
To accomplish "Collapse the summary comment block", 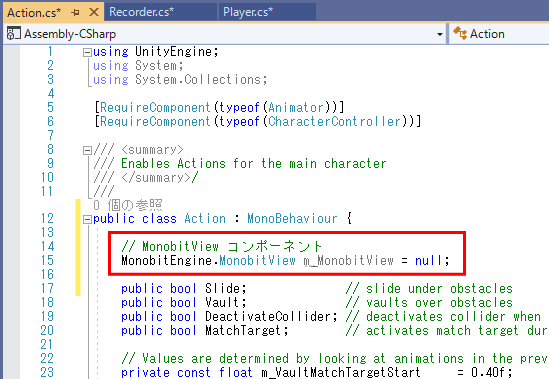I will click(87, 151).
